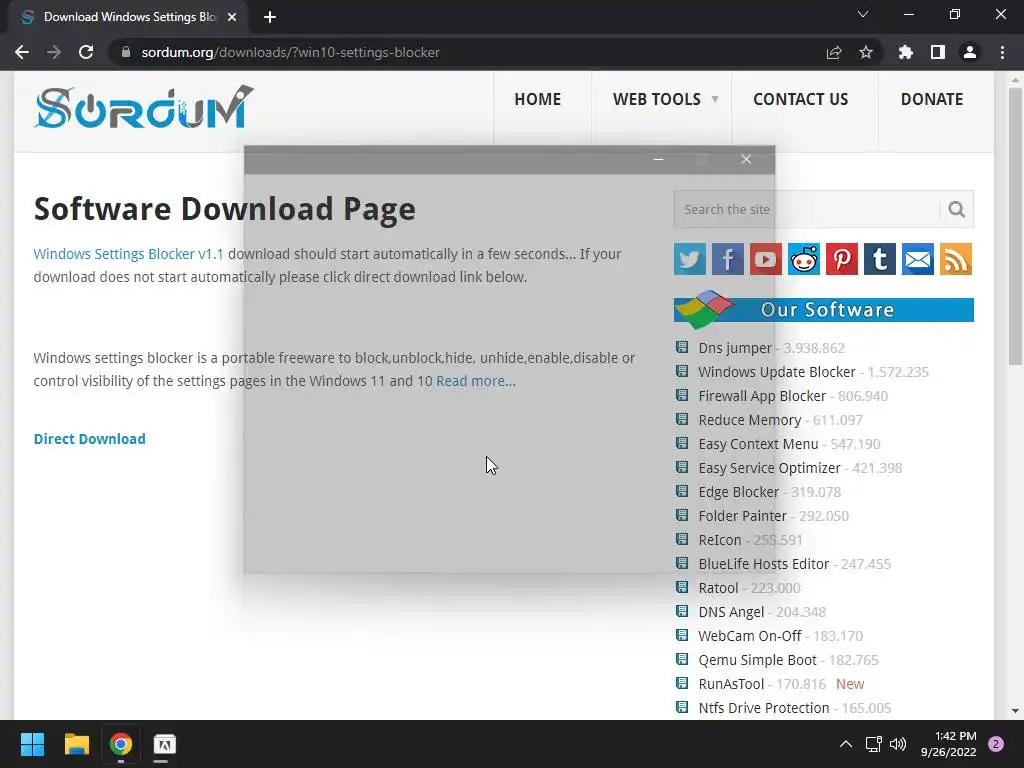Viewport: 1024px width, 768px height.
Task: Click Chrome icon in taskbar
Action: pos(121,744)
